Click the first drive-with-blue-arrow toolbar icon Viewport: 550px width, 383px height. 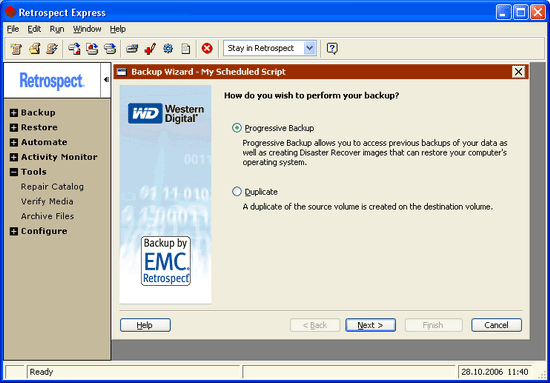(74, 48)
